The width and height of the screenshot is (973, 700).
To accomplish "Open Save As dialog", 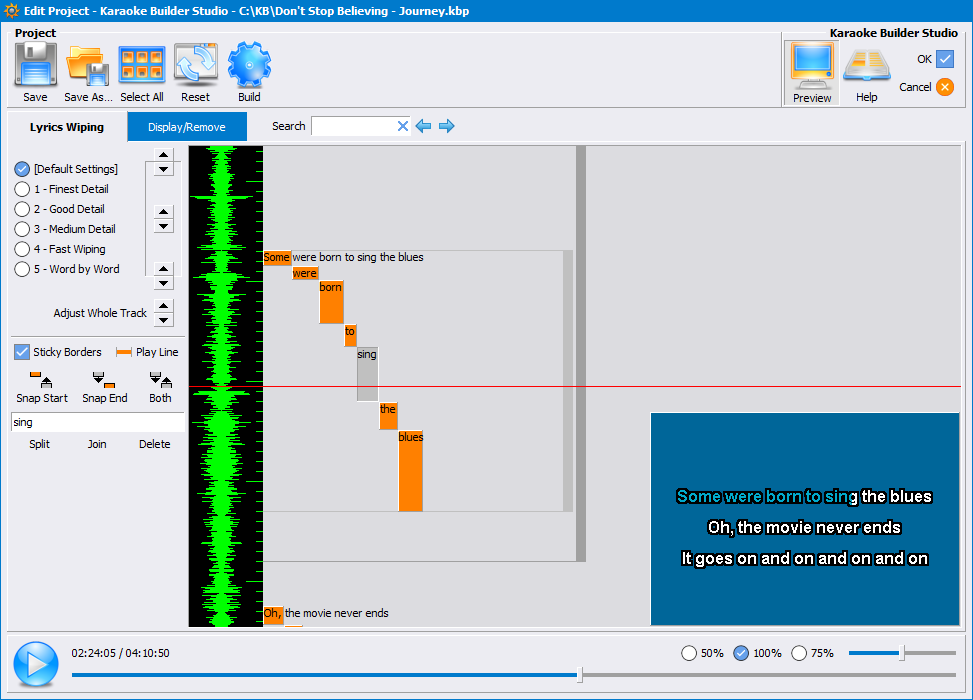I will tap(88, 66).
